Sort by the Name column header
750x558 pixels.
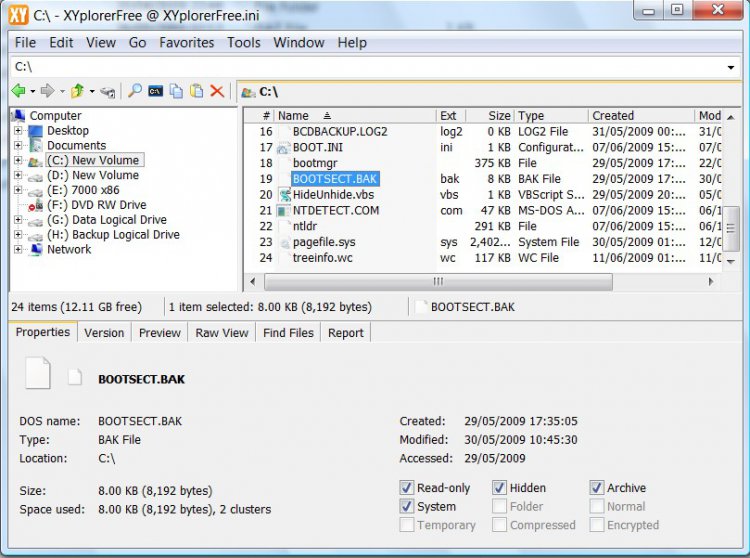[355, 116]
